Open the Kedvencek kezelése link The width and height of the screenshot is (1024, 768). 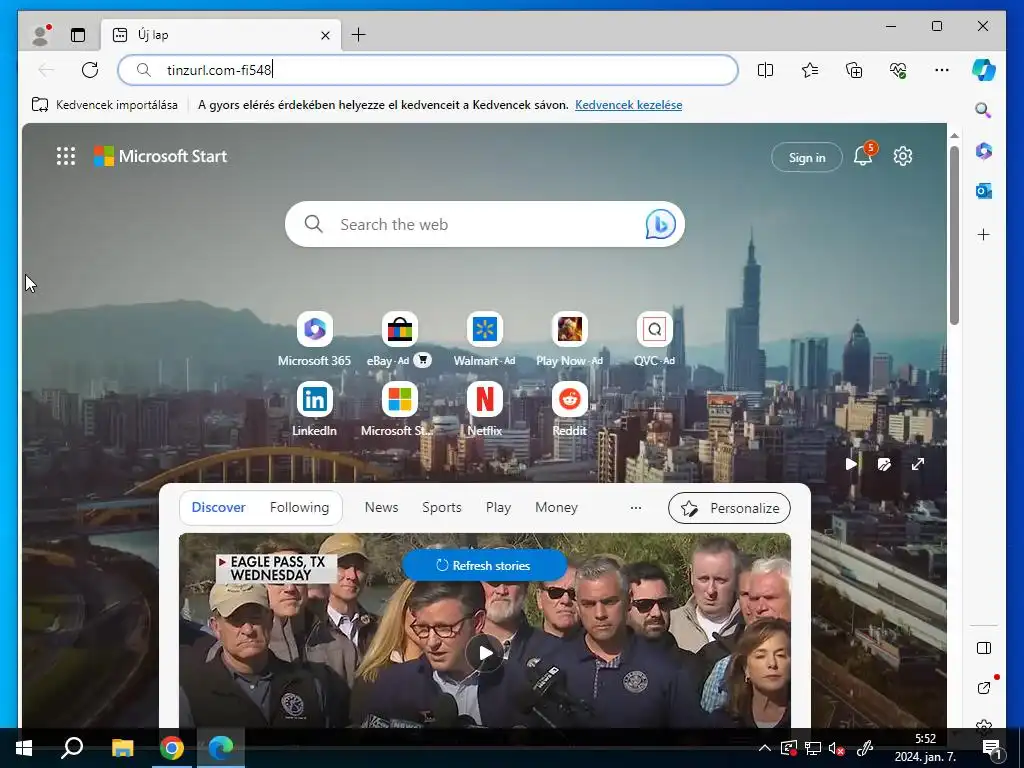628,104
